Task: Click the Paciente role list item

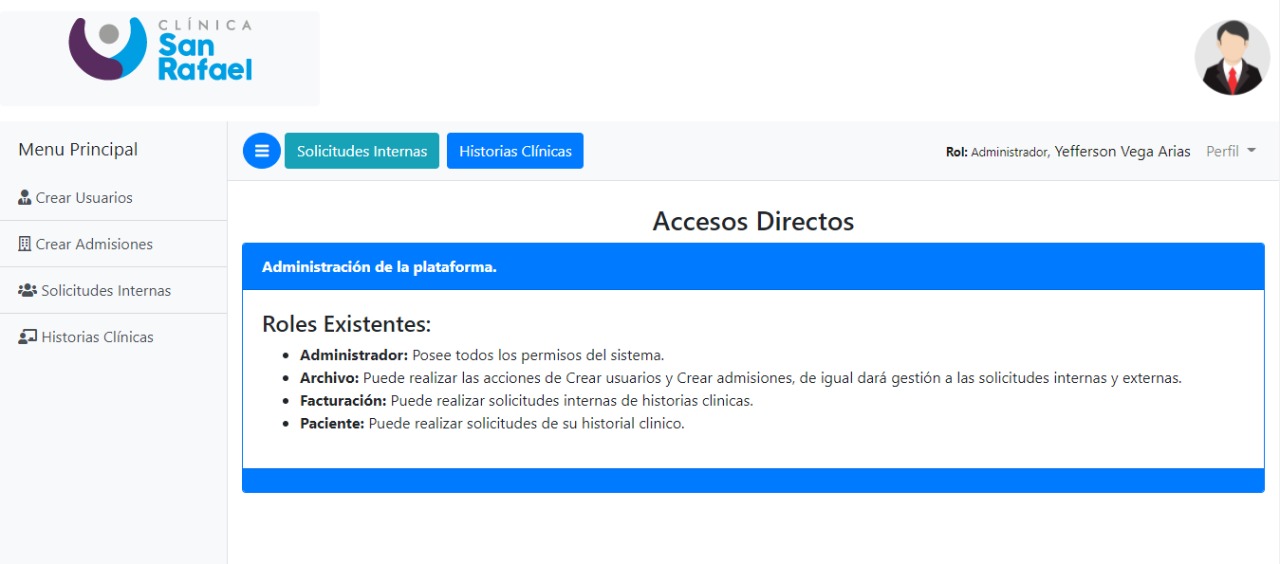Action: click(491, 423)
